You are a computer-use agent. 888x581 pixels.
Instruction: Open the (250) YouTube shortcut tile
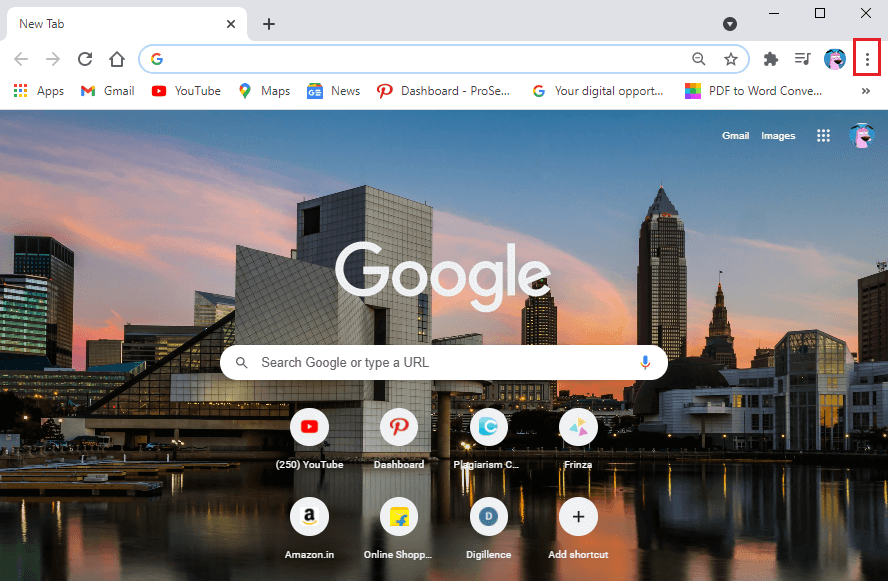tap(309, 439)
